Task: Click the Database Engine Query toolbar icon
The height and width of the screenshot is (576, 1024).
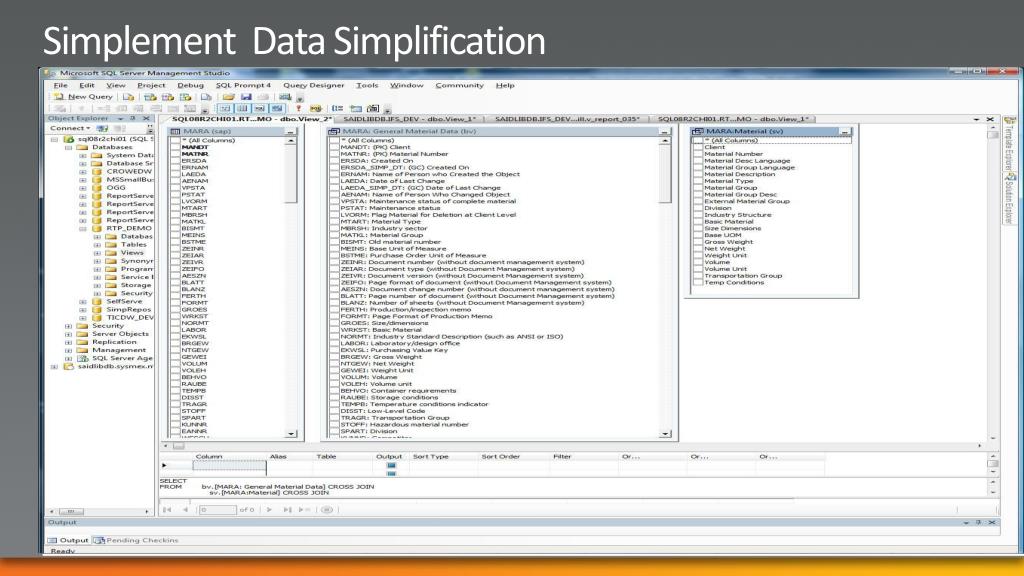Action: tap(129, 97)
